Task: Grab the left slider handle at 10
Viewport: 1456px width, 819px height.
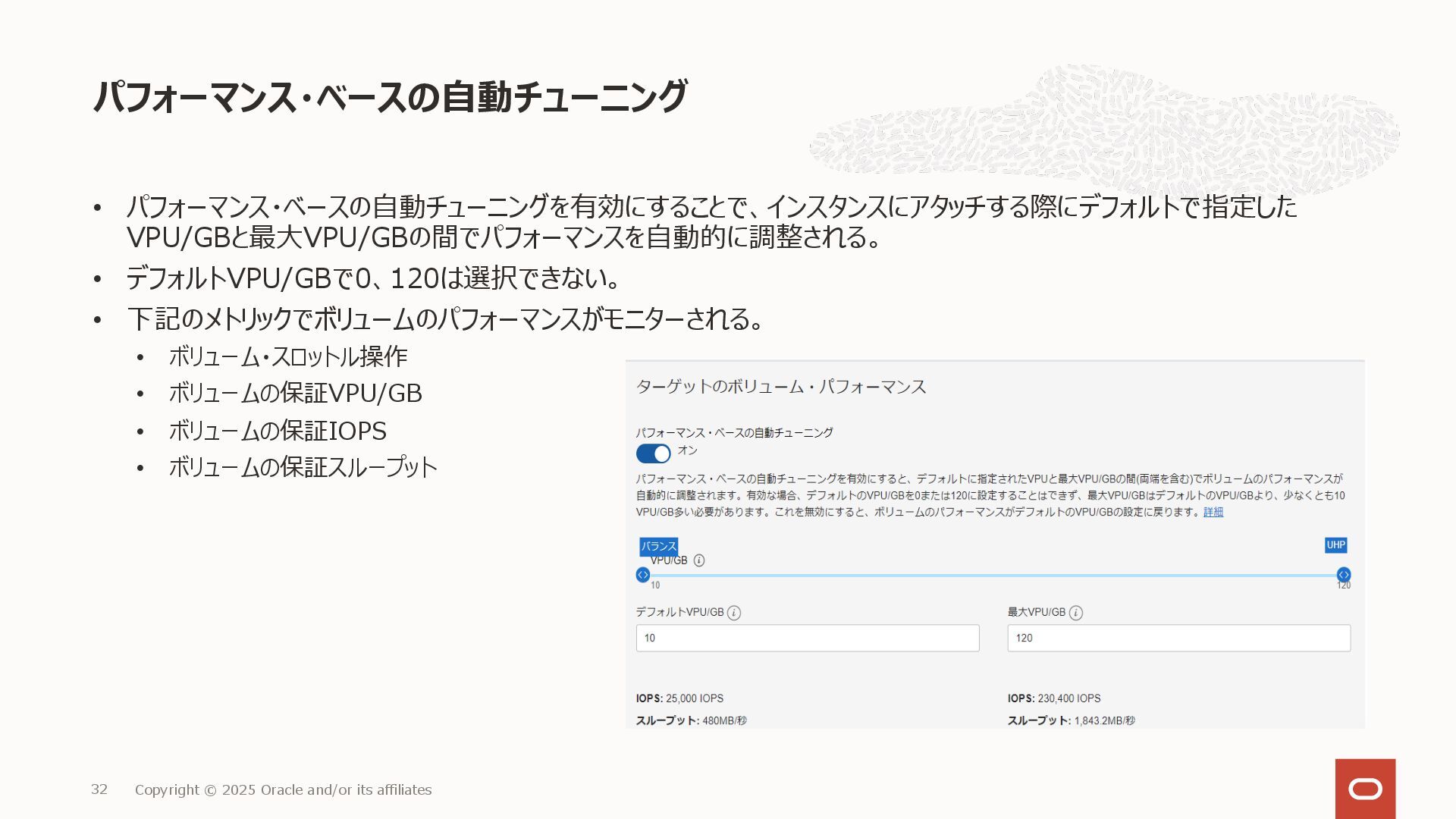Action: click(x=643, y=575)
